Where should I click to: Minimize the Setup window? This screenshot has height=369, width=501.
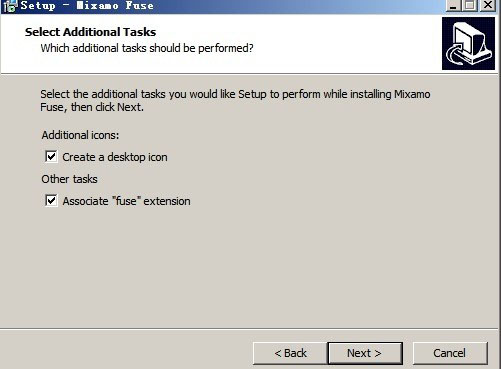point(453,5)
